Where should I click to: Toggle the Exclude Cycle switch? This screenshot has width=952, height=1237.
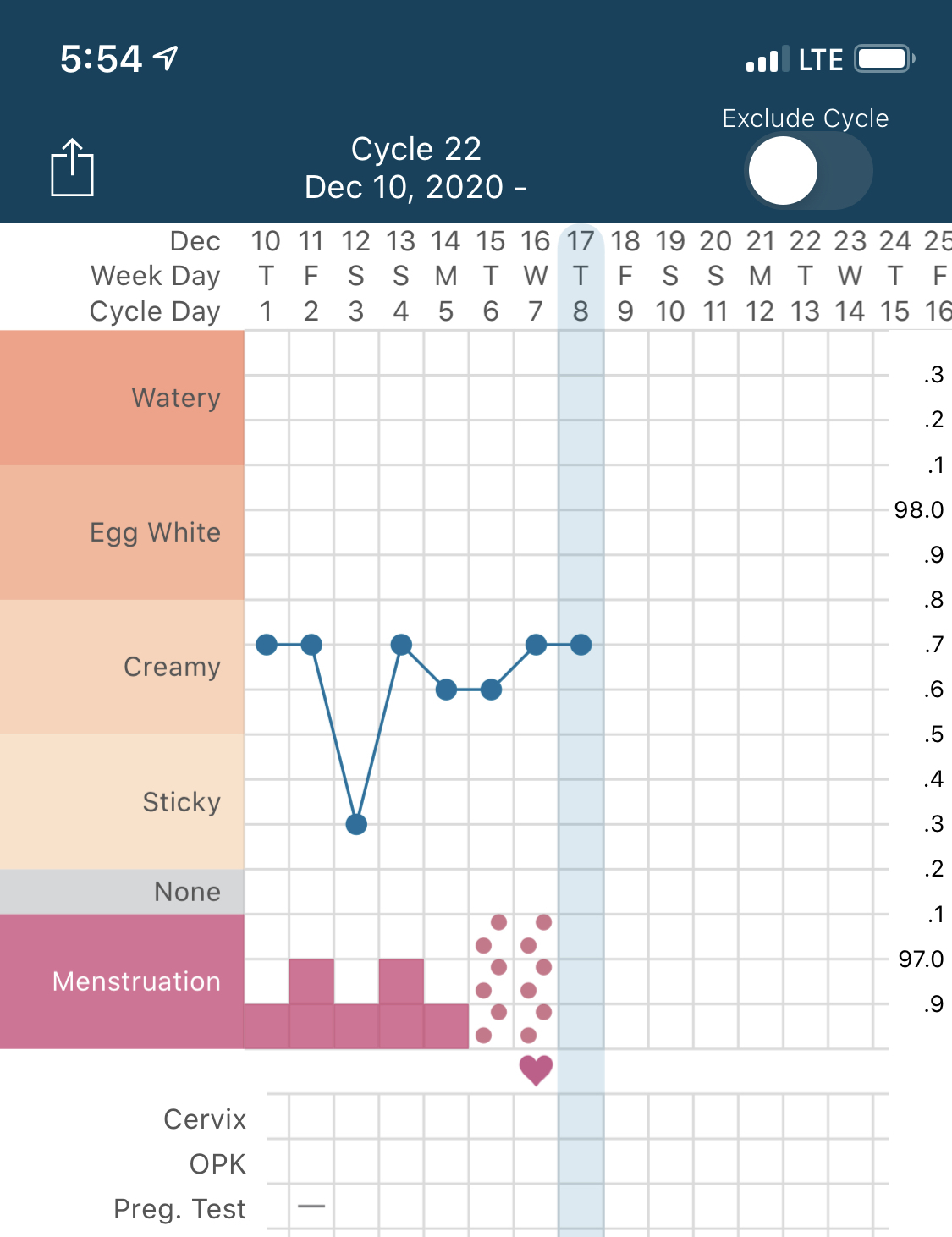(x=808, y=170)
